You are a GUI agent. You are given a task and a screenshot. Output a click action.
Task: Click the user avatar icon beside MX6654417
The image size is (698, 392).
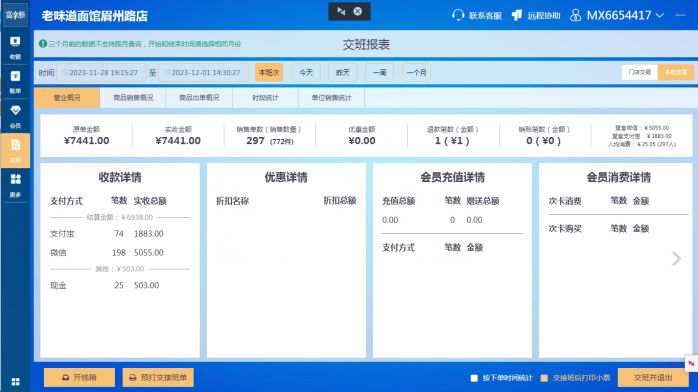(x=576, y=16)
